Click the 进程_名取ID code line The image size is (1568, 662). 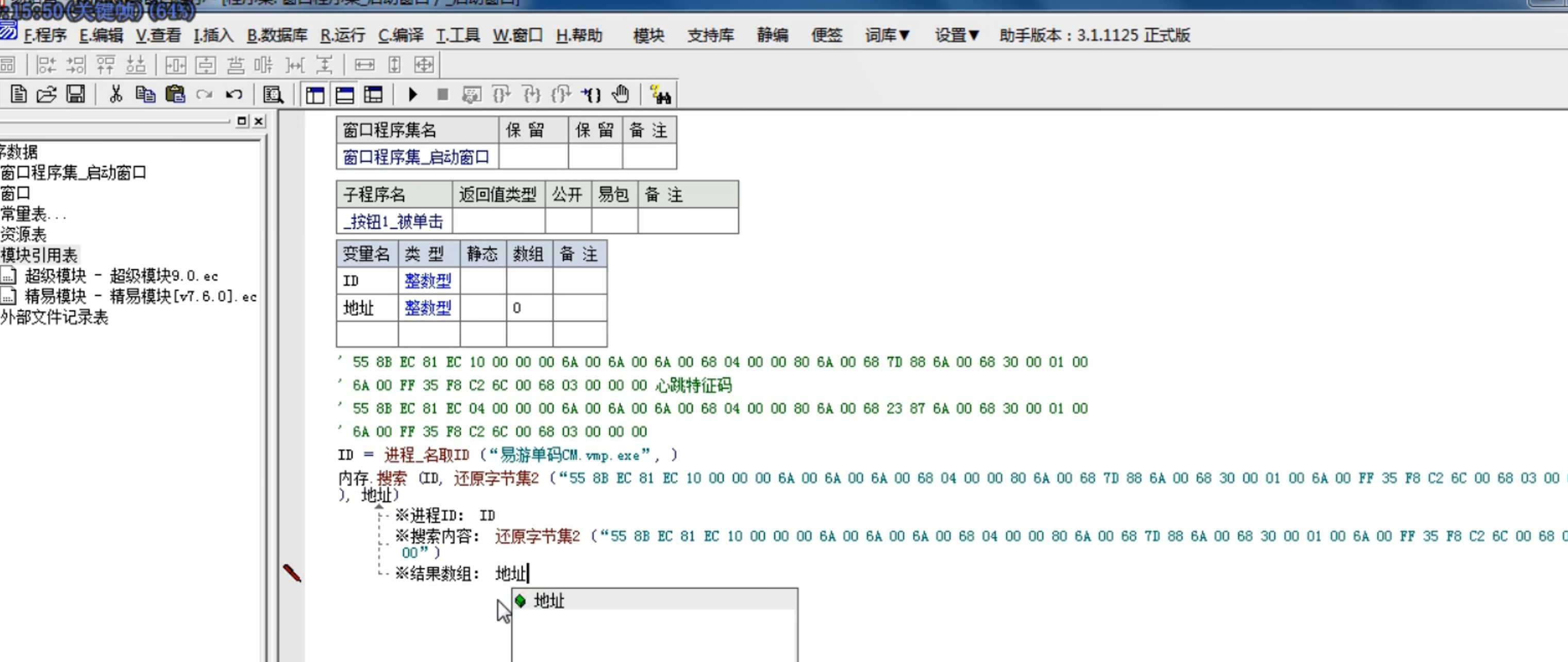tap(508, 455)
